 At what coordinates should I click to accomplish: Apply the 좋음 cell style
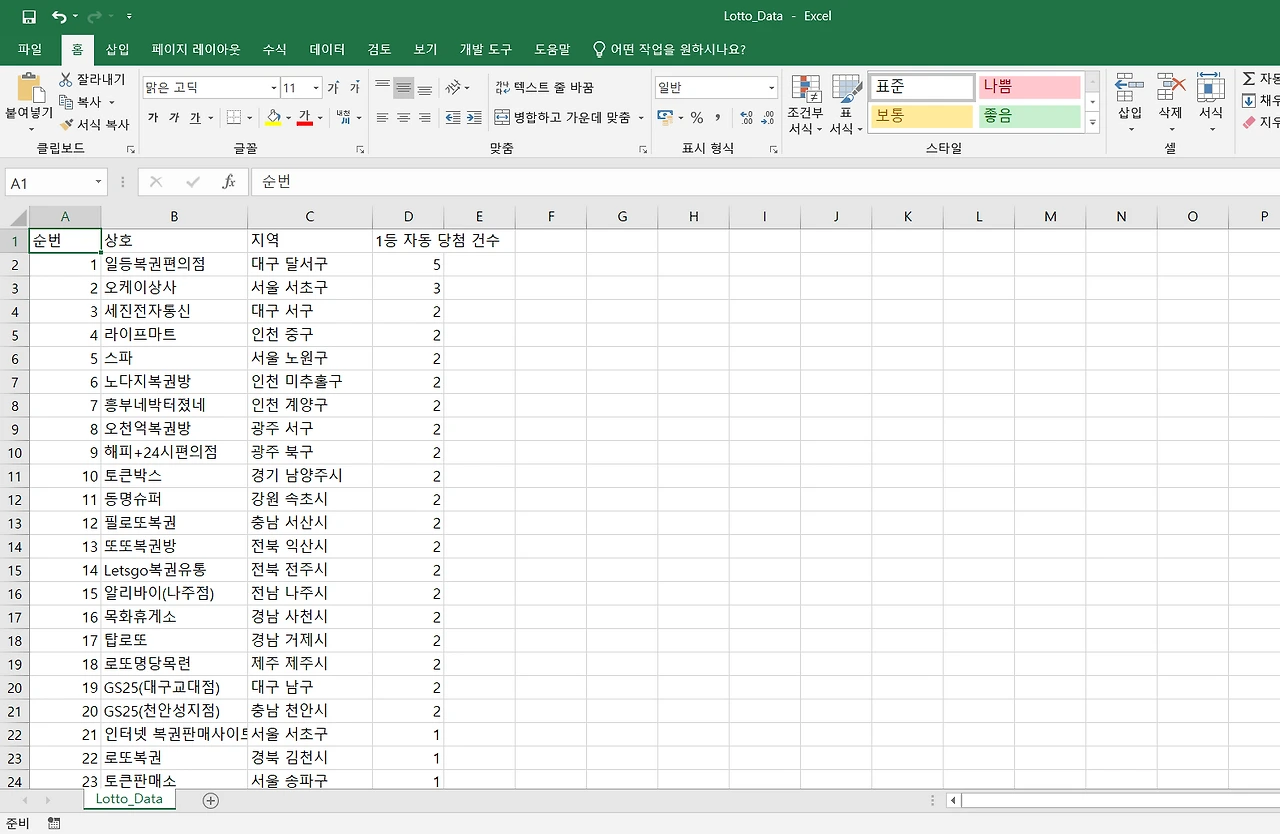click(x=1030, y=116)
